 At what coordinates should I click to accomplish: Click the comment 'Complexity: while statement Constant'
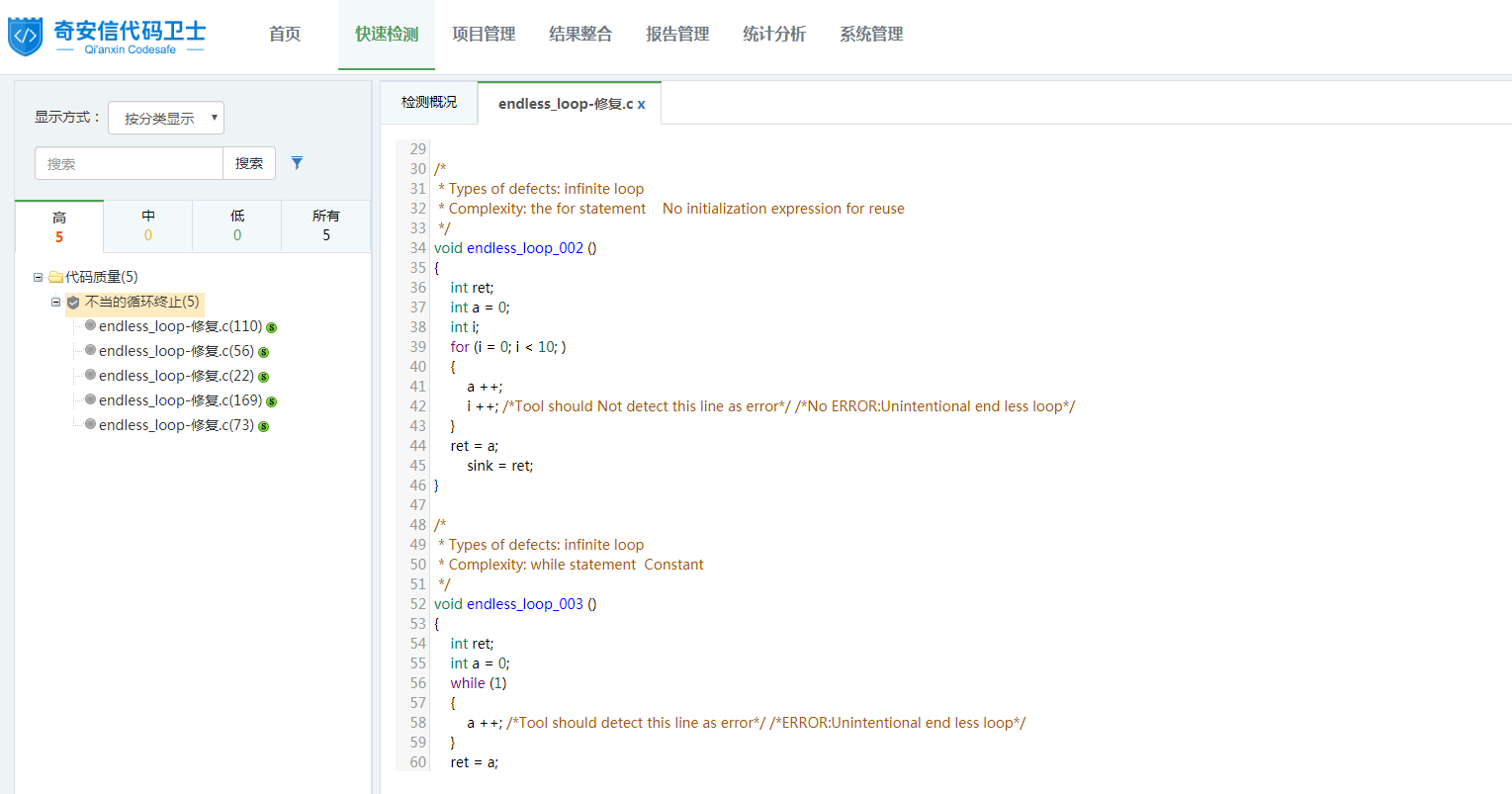(576, 565)
